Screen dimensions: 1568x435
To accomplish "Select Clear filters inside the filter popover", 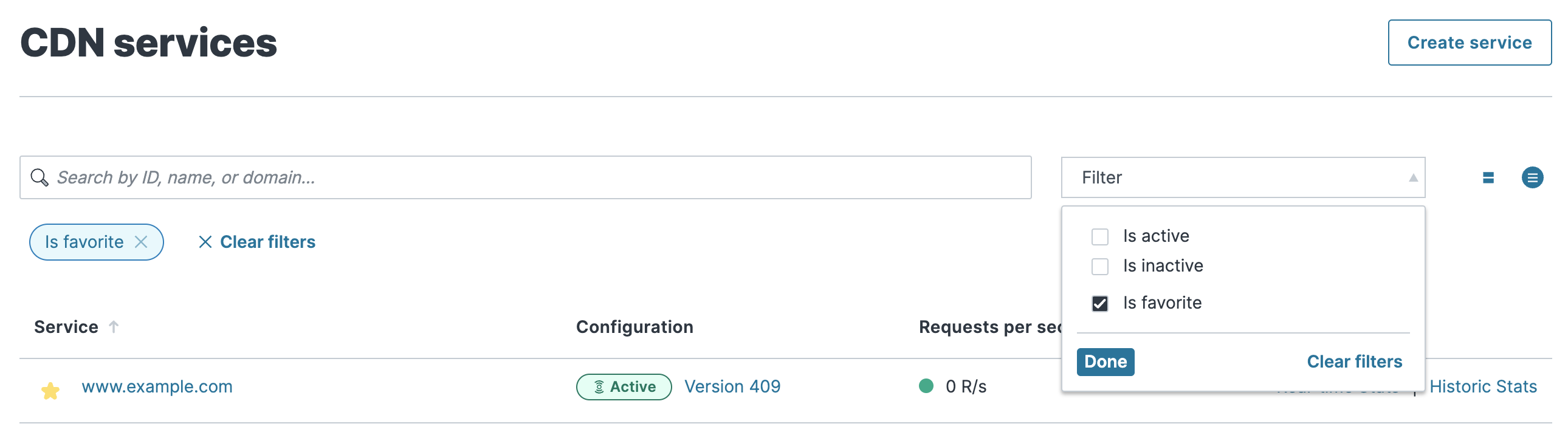I will click(x=1354, y=361).
